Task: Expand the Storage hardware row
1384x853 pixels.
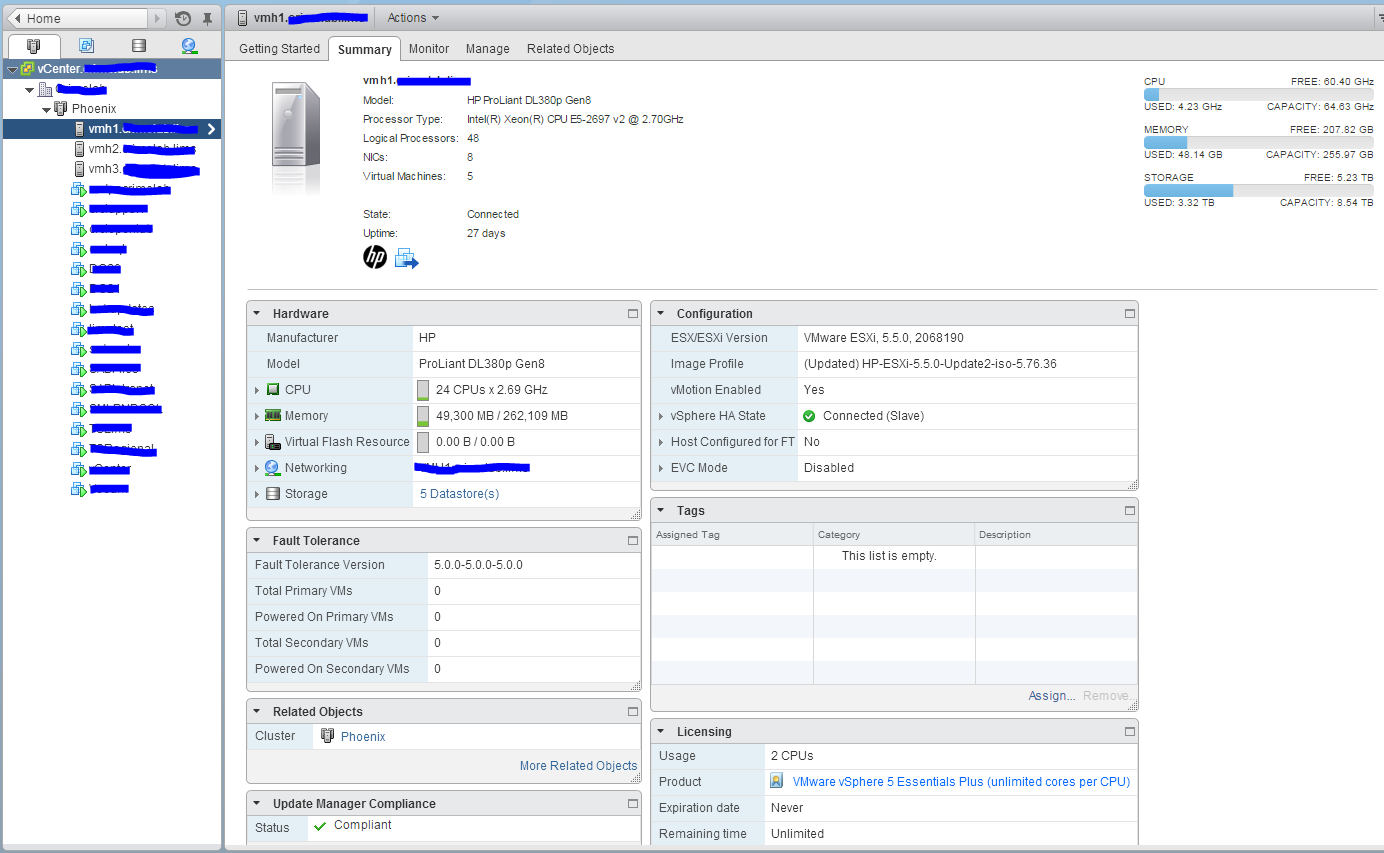Action: (x=258, y=494)
